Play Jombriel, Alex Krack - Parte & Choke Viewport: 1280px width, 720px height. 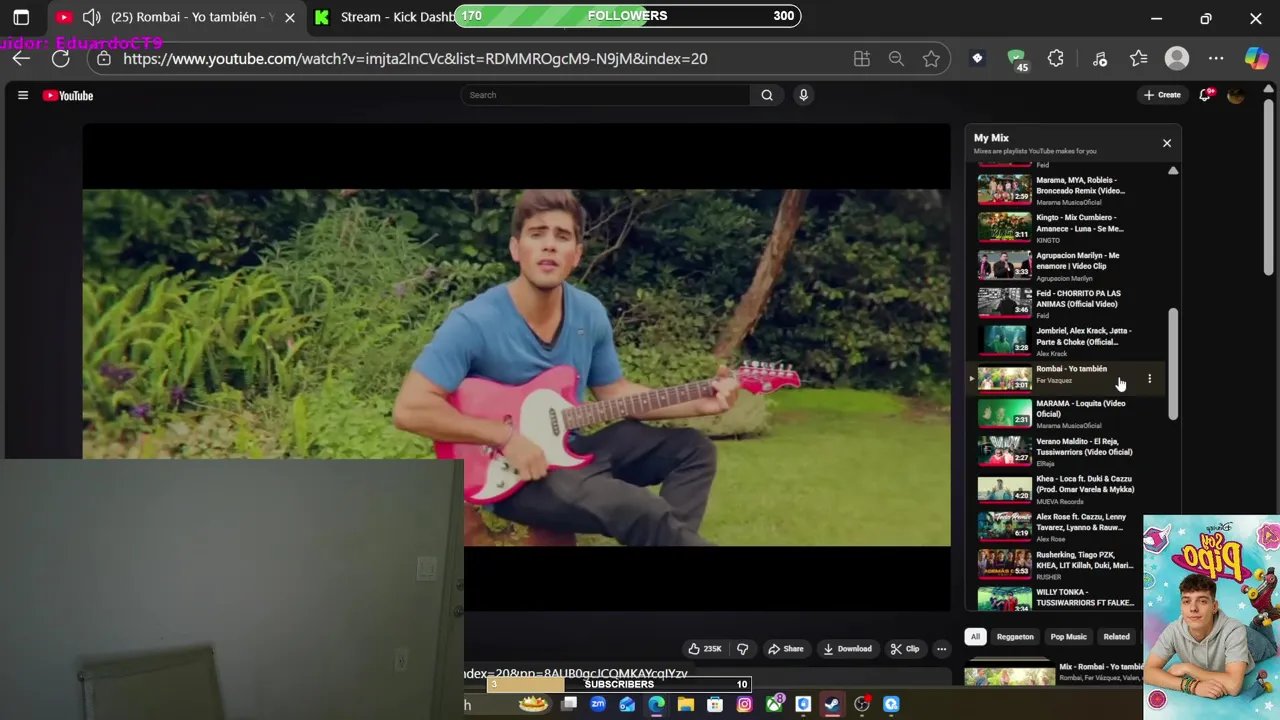[1067, 341]
